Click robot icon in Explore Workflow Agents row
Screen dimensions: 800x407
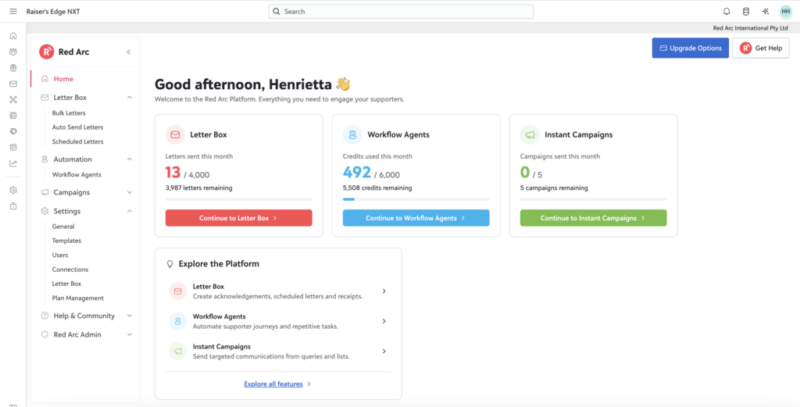[178, 321]
